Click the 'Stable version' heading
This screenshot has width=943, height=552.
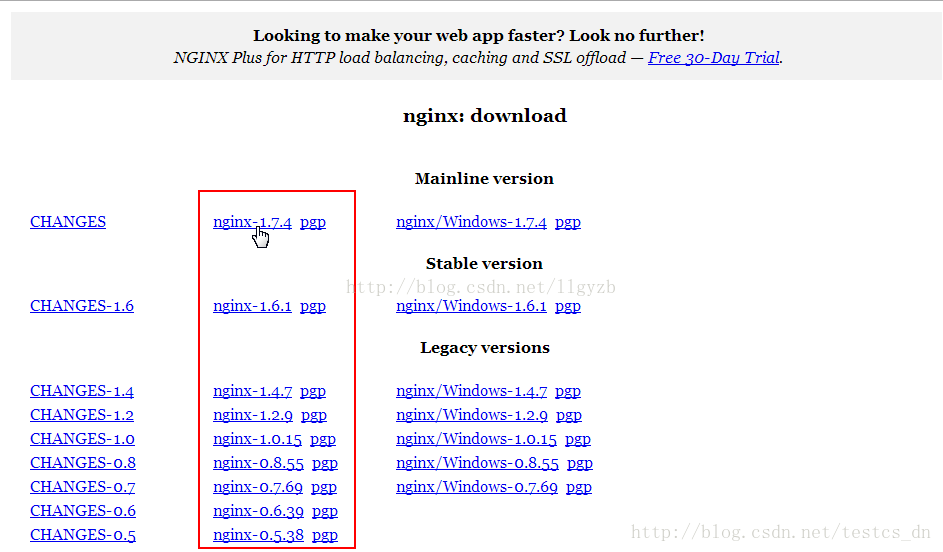484,263
